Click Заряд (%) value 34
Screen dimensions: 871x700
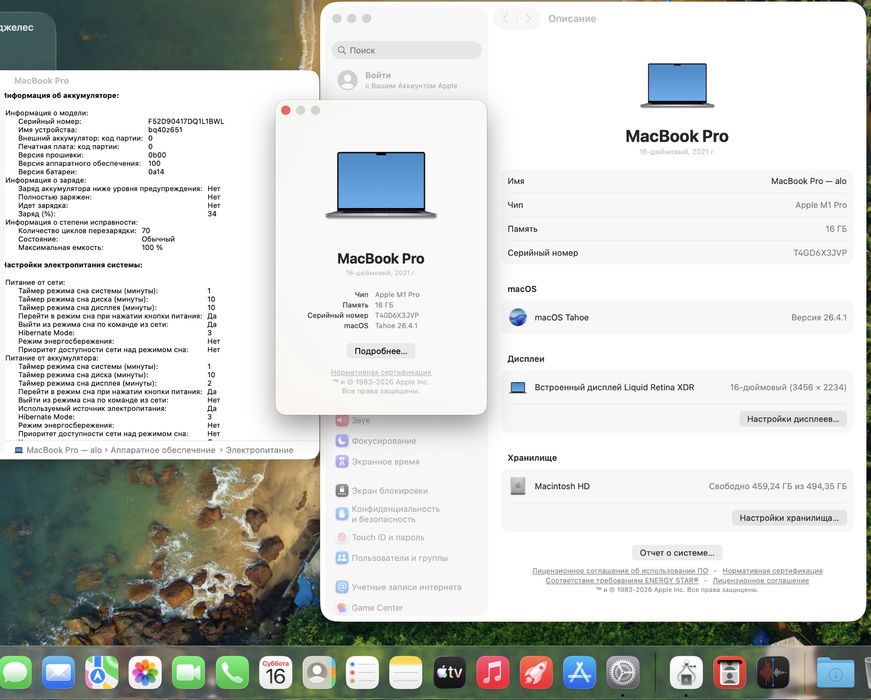tap(212, 214)
